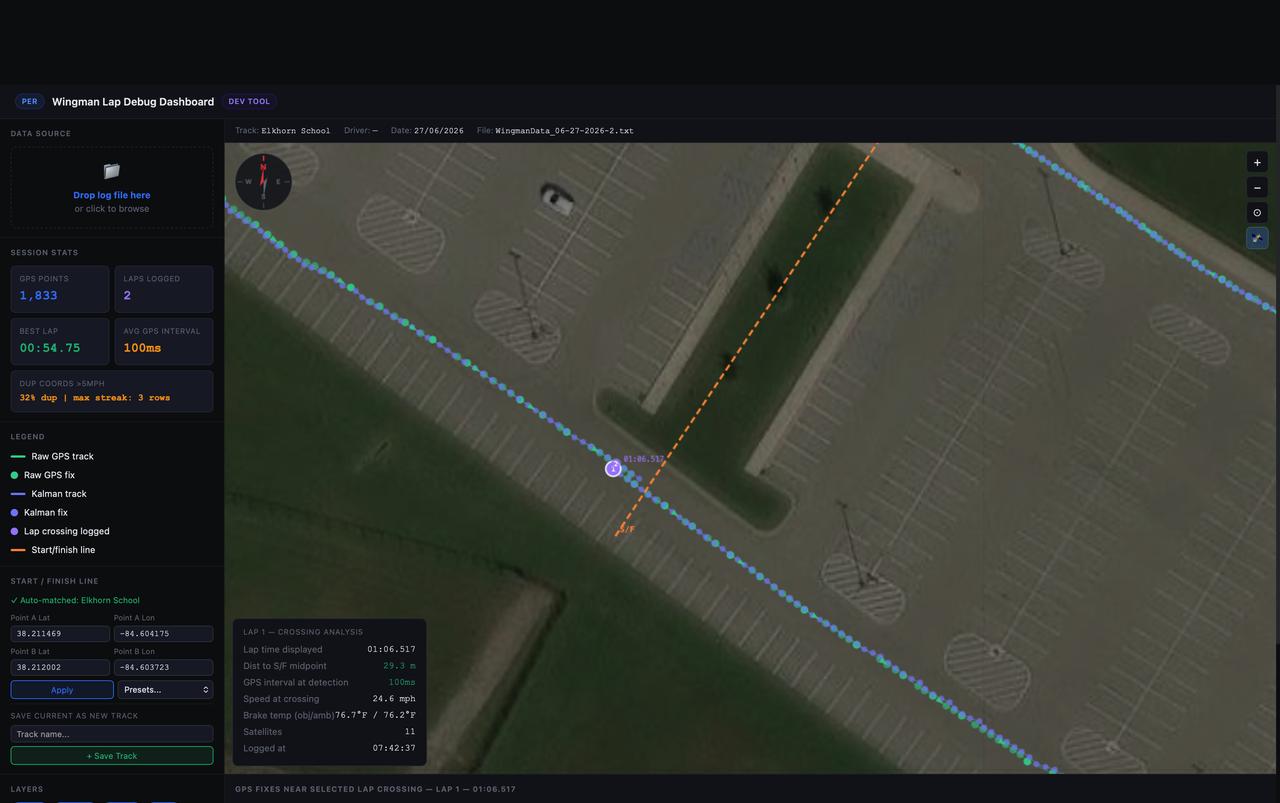Recenter the map using the target icon
This screenshot has height=803, width=1280.
pyautogui.click(x=1257, y=212)
